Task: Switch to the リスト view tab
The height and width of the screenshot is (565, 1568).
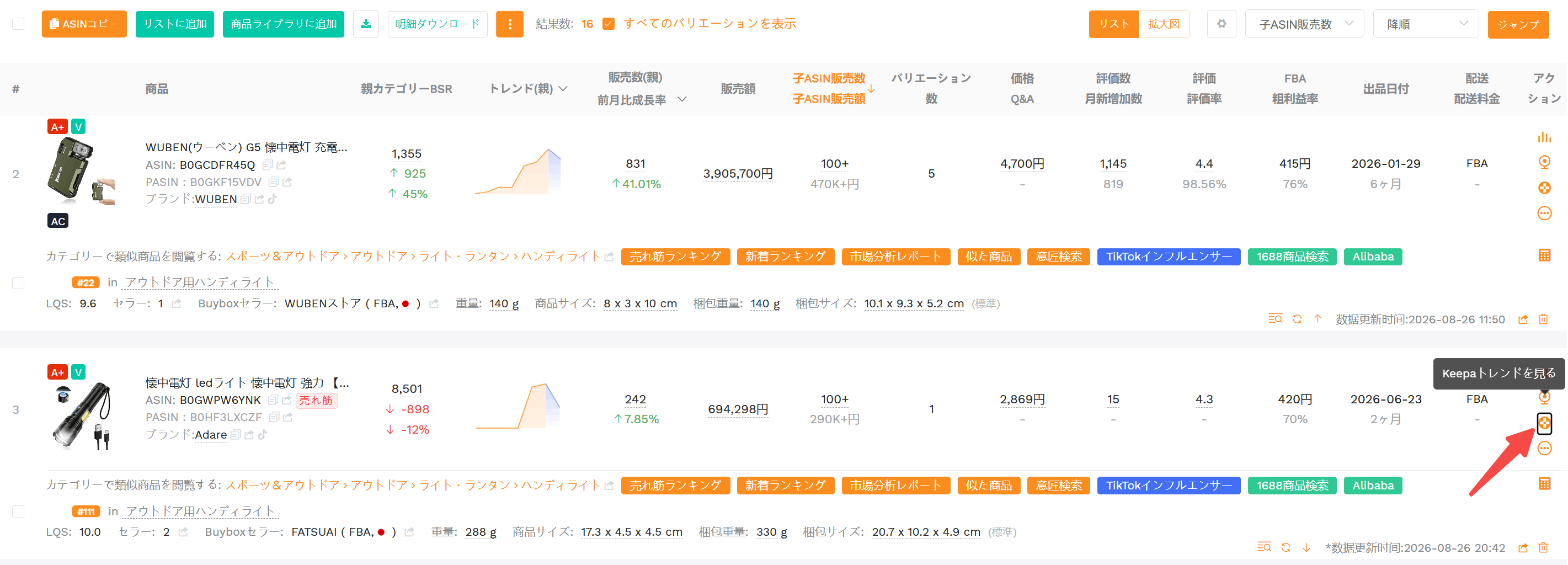Action: point(1113,24)
